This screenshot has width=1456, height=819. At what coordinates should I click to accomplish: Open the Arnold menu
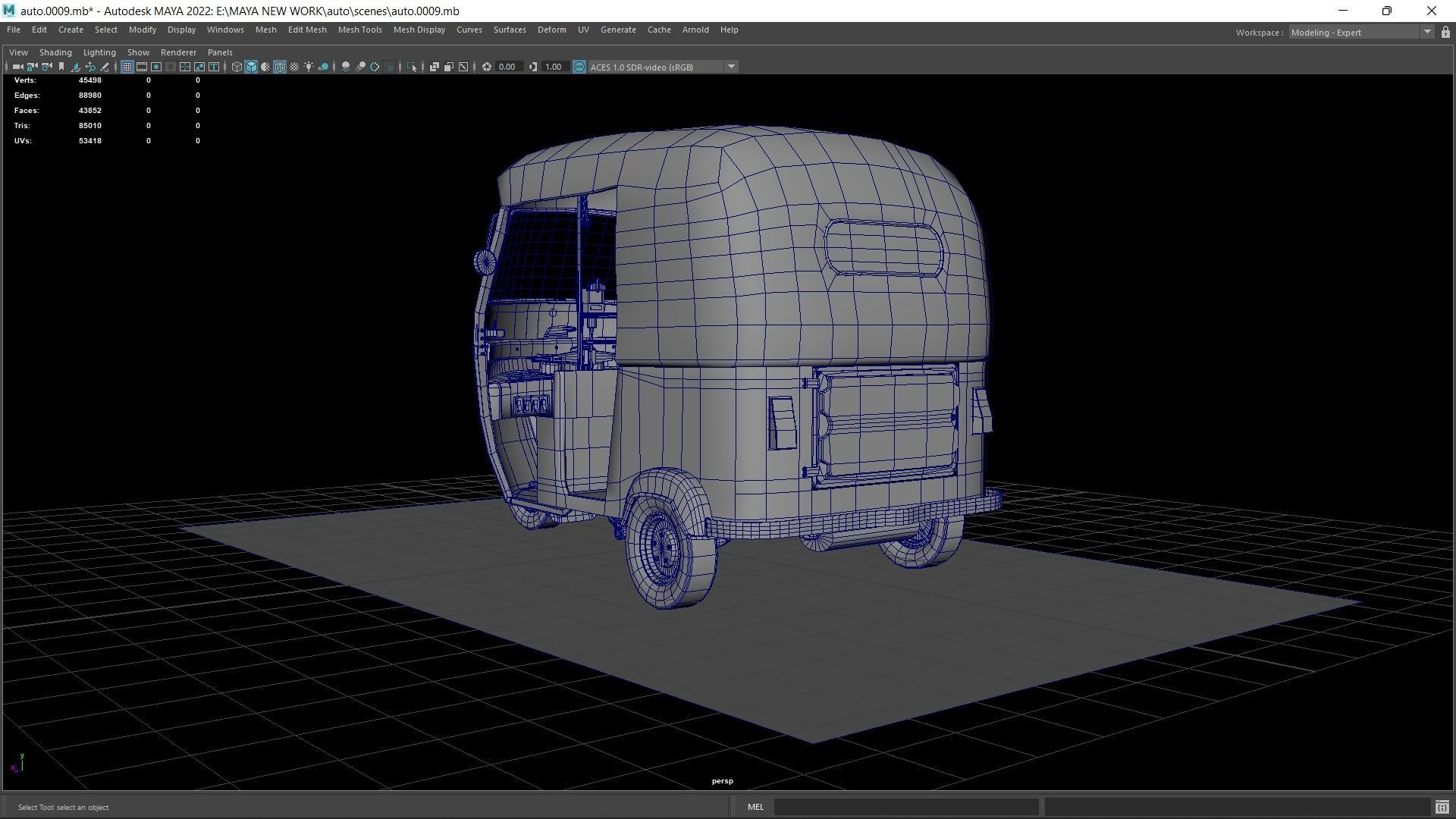(695, 30)
